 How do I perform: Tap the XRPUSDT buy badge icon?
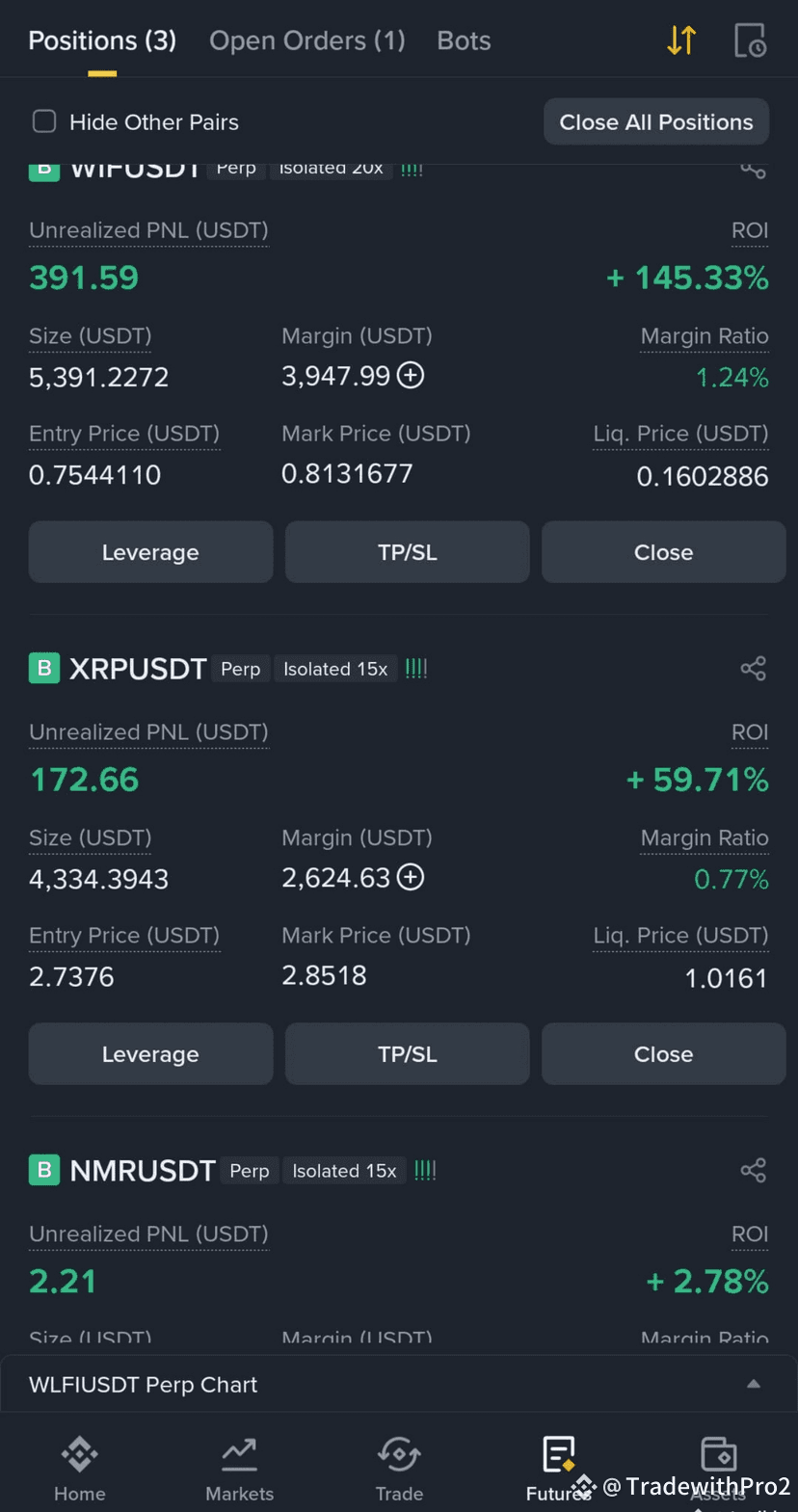(44, 669)
